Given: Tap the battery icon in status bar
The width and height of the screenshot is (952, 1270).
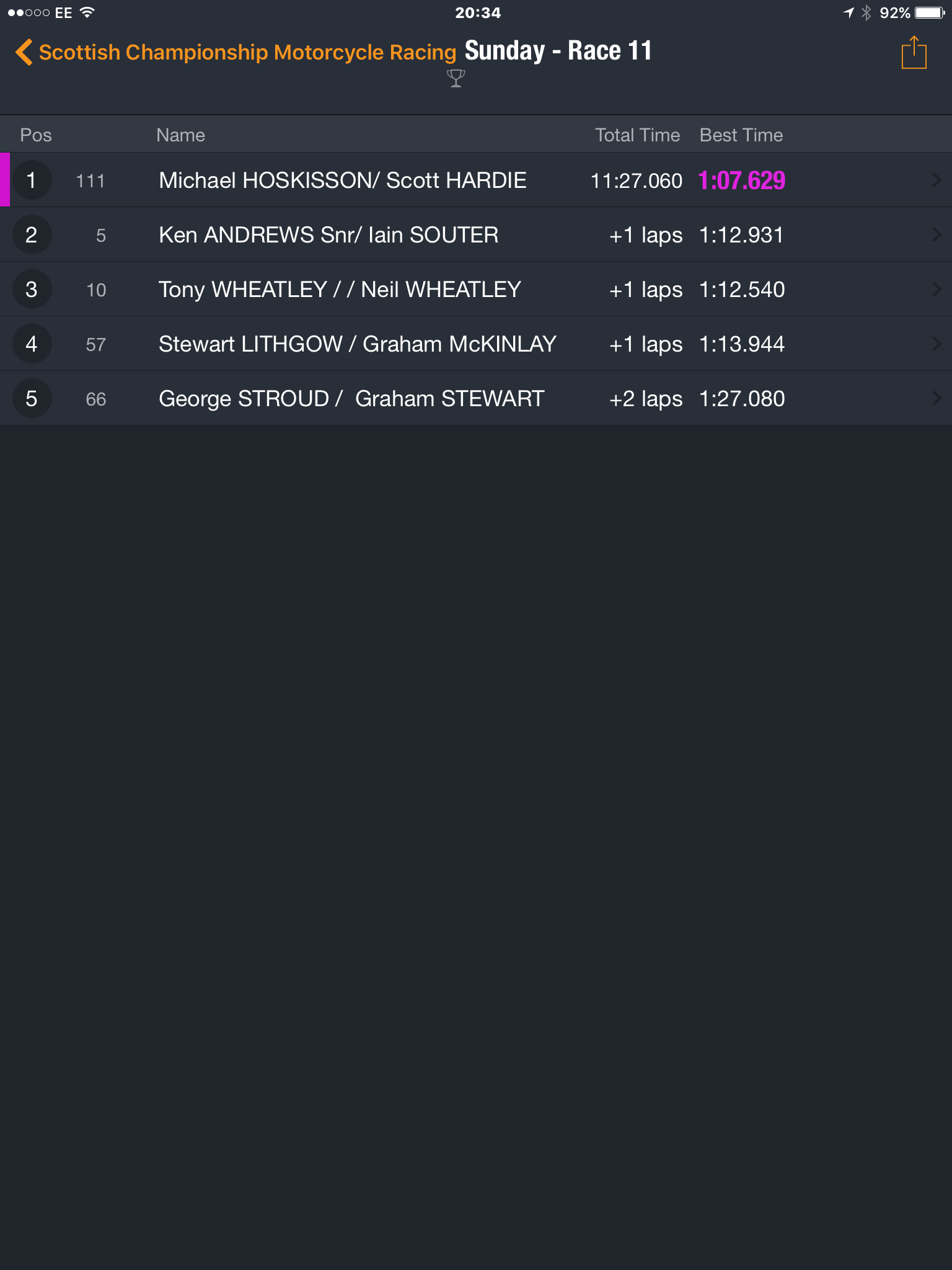Looking at the screenshot, I should 930,12.
